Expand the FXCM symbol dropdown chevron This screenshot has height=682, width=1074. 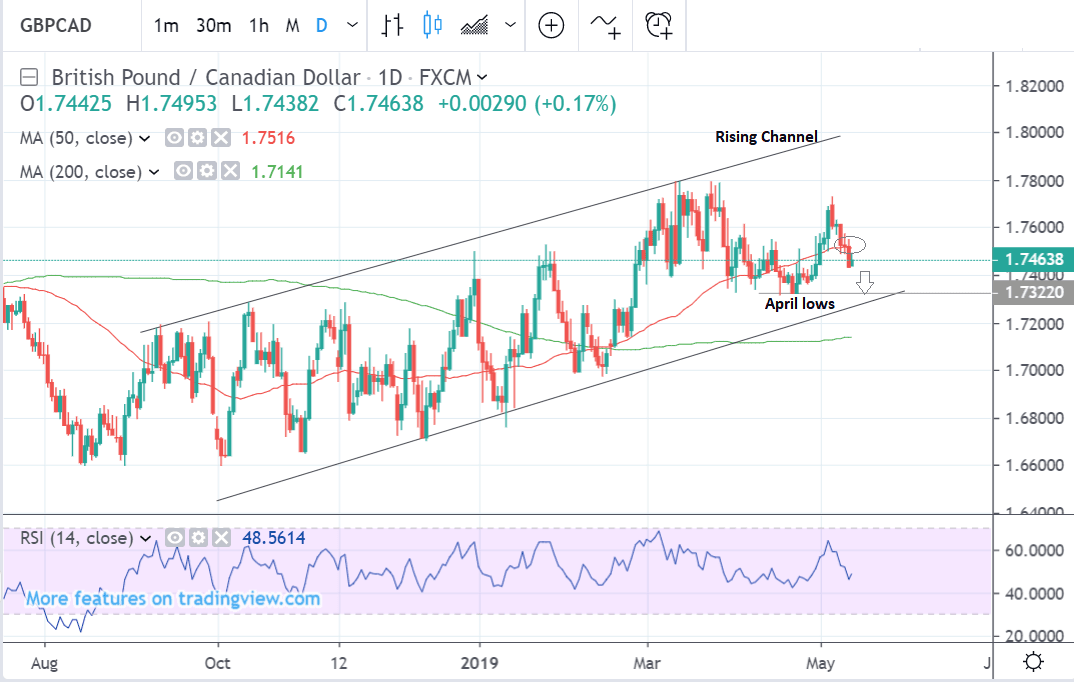tap(483, 77)
